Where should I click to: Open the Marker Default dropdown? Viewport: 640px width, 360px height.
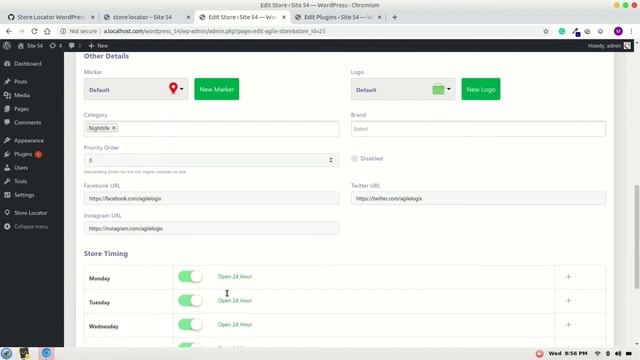[x=136, y=89]
